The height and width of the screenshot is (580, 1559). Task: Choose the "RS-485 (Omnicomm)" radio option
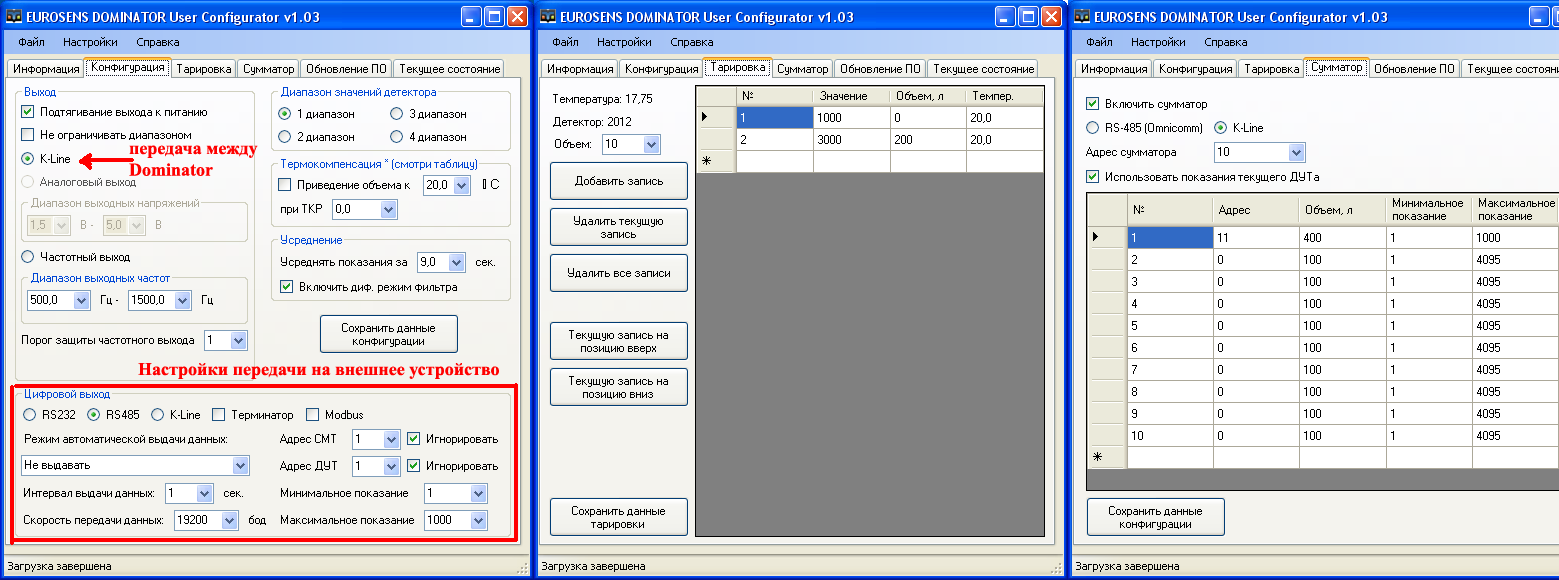[x=1093, y=128]
